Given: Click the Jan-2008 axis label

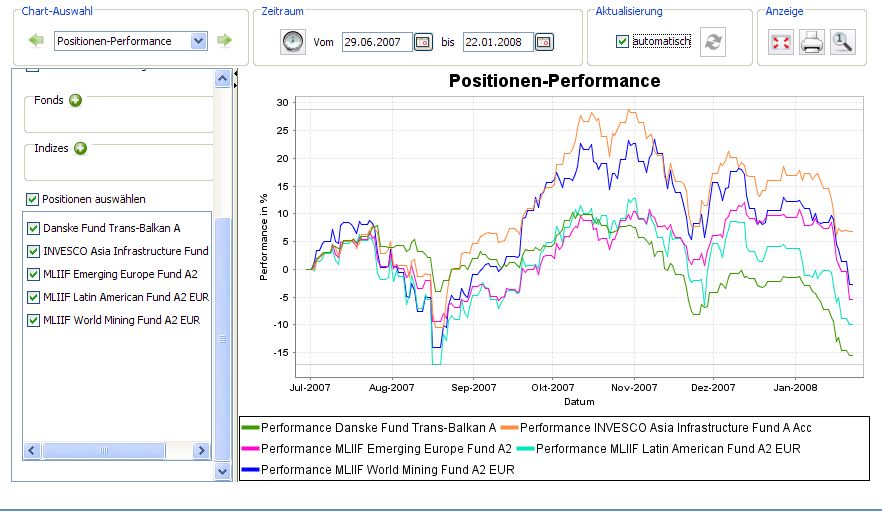Looking at the screenshot, I should [x=795, y=387].
